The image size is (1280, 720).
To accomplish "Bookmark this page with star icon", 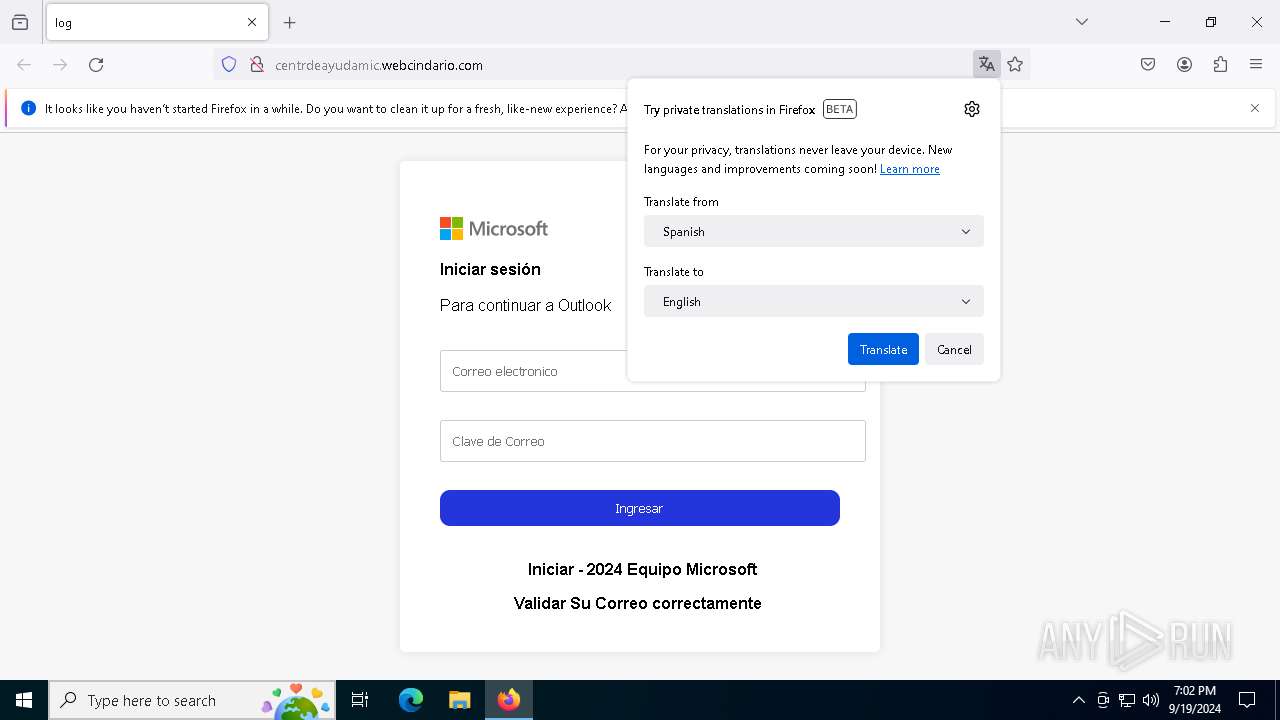I will [1016, 65].
